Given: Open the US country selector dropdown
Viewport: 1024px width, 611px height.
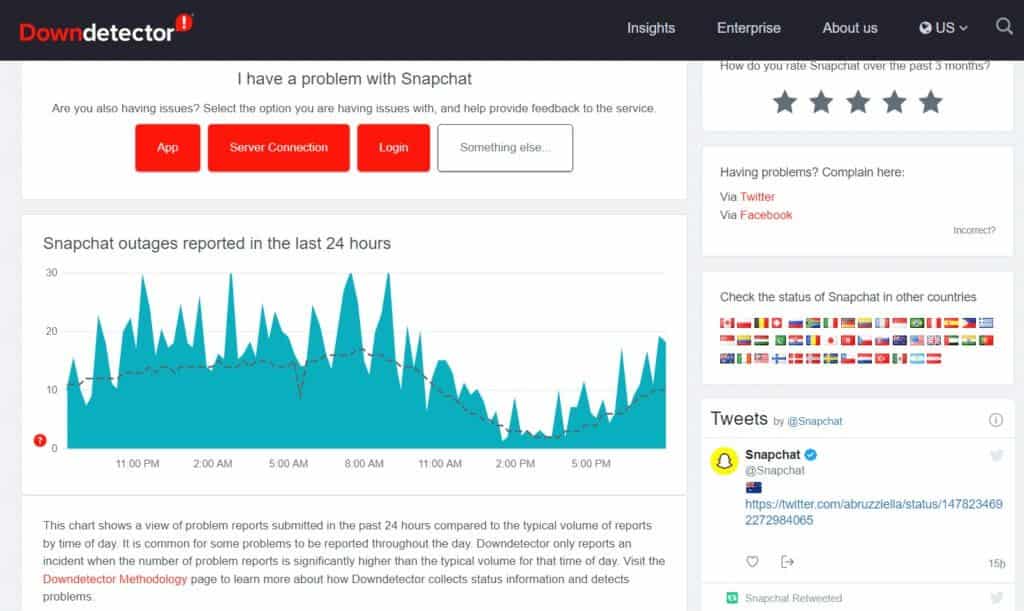Looking at the screenshot, I should 943,28.
